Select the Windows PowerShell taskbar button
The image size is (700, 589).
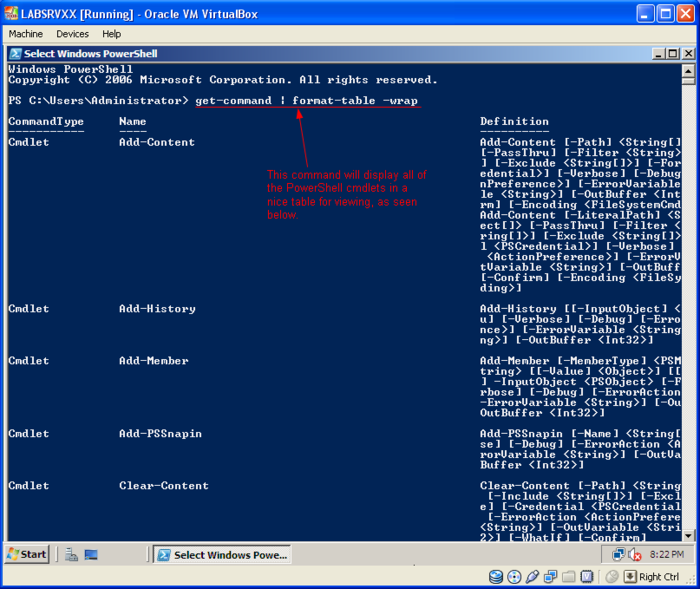click(222, 555)
